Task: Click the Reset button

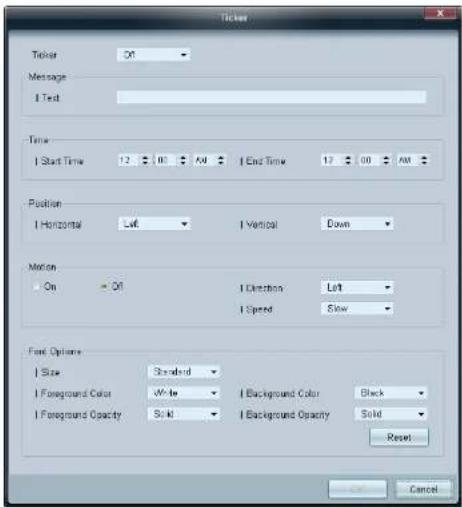Action: coord(399,437)
